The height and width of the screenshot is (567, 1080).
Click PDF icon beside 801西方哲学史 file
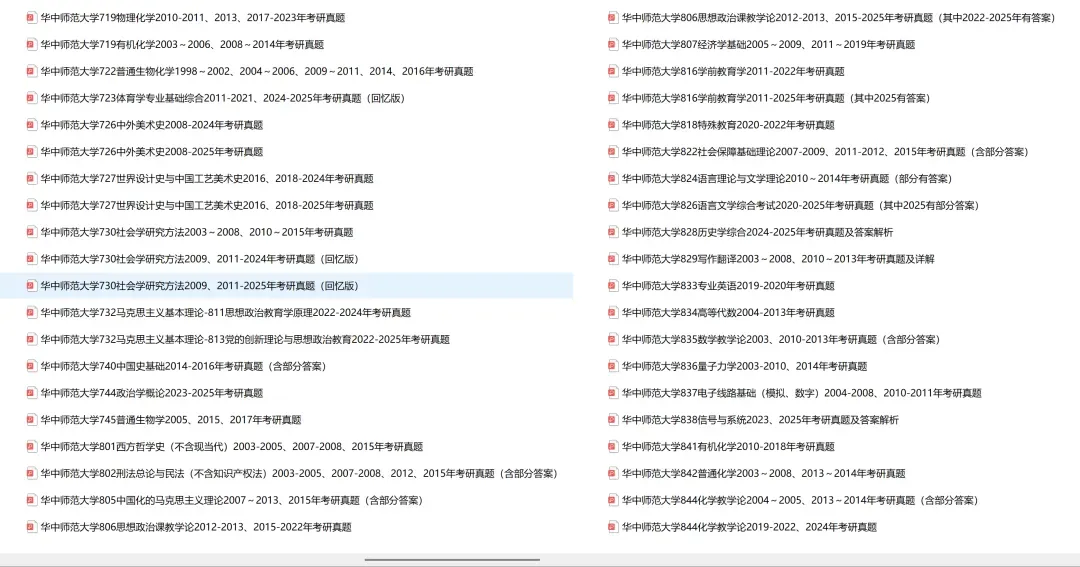31,447
